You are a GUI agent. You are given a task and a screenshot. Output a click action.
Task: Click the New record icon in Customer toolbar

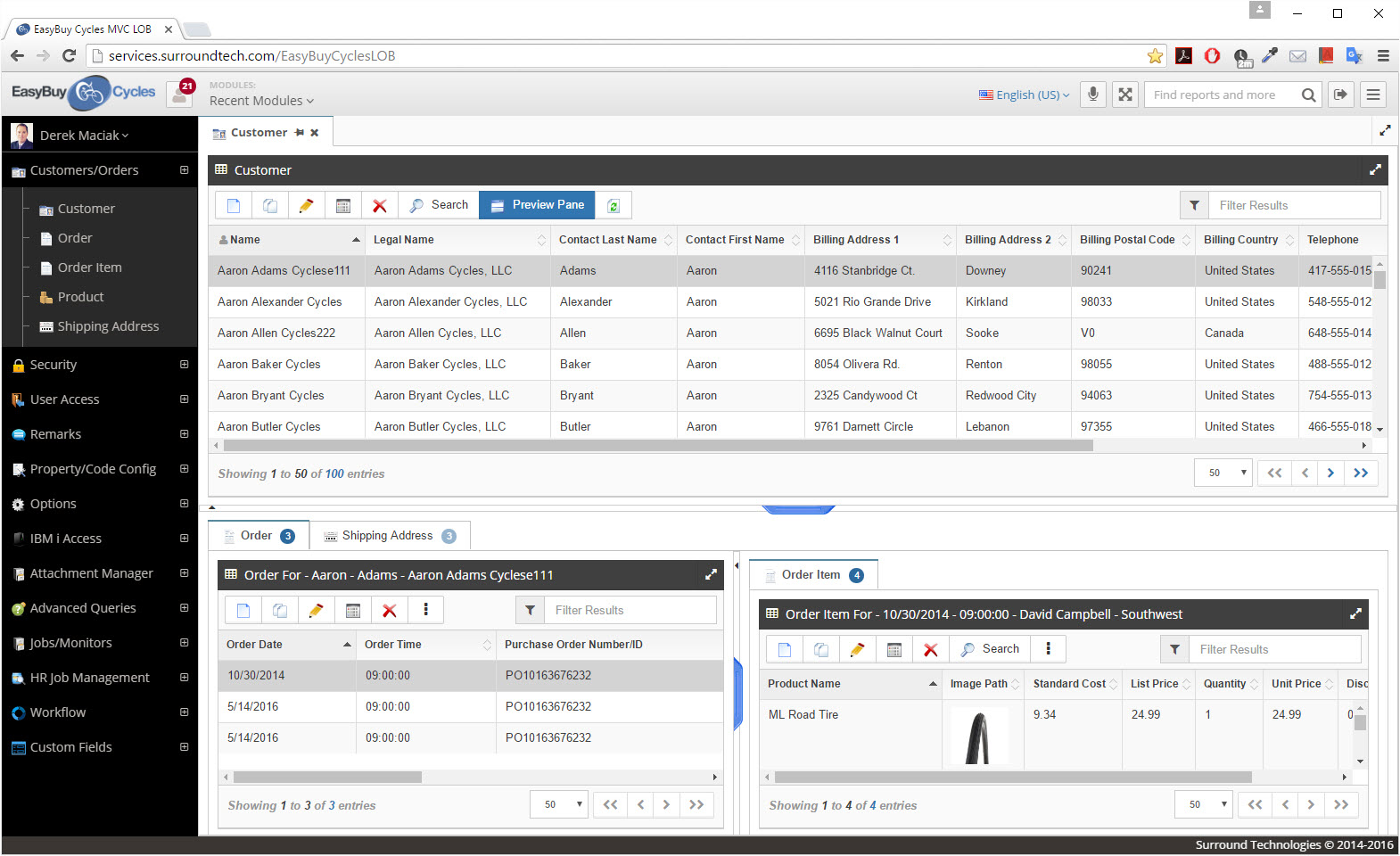click(x=234, y=205)
